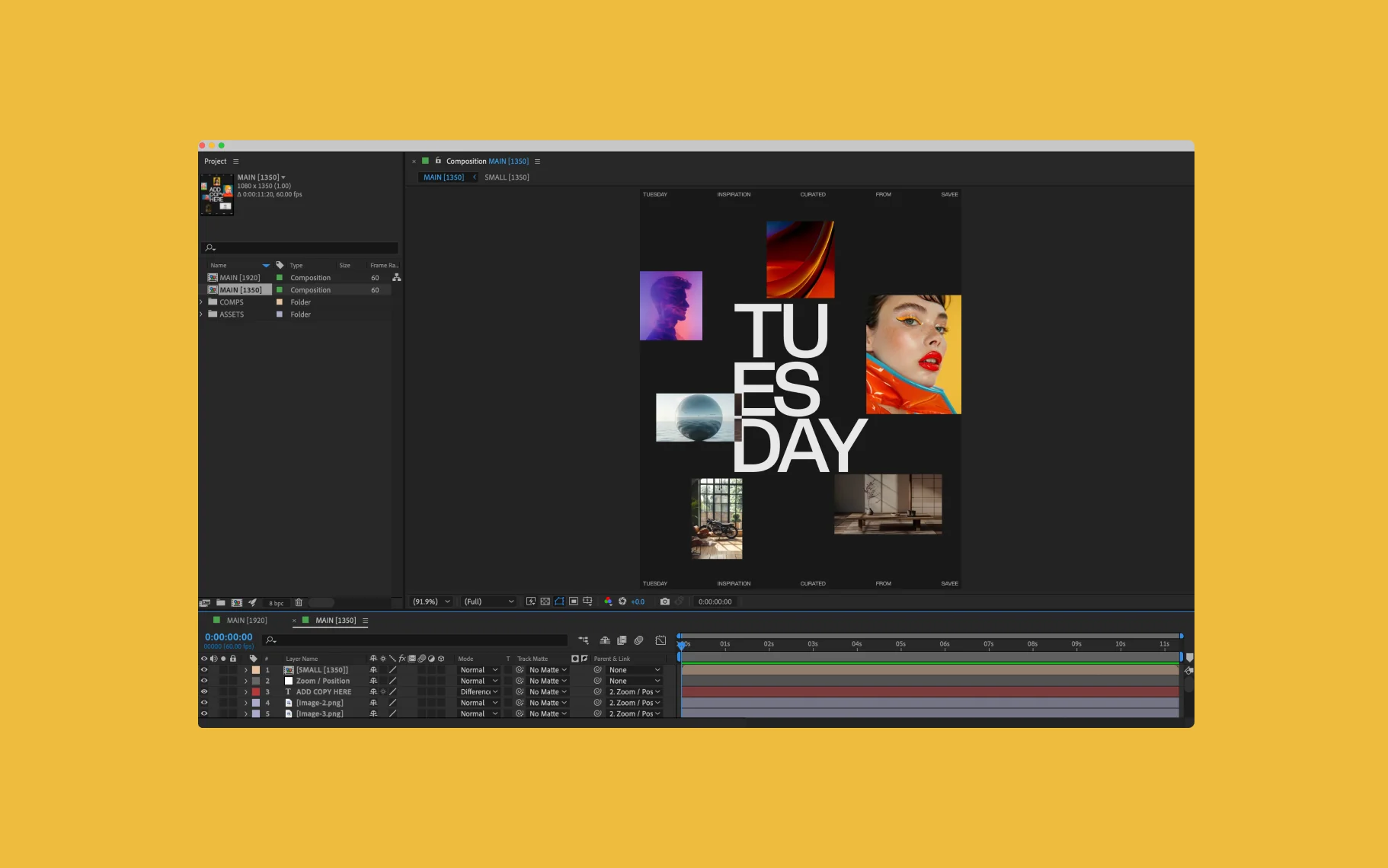Click the red label swatch of layer 3
The width and height of the screenshot is (1388, 868).
click(256, 692)
